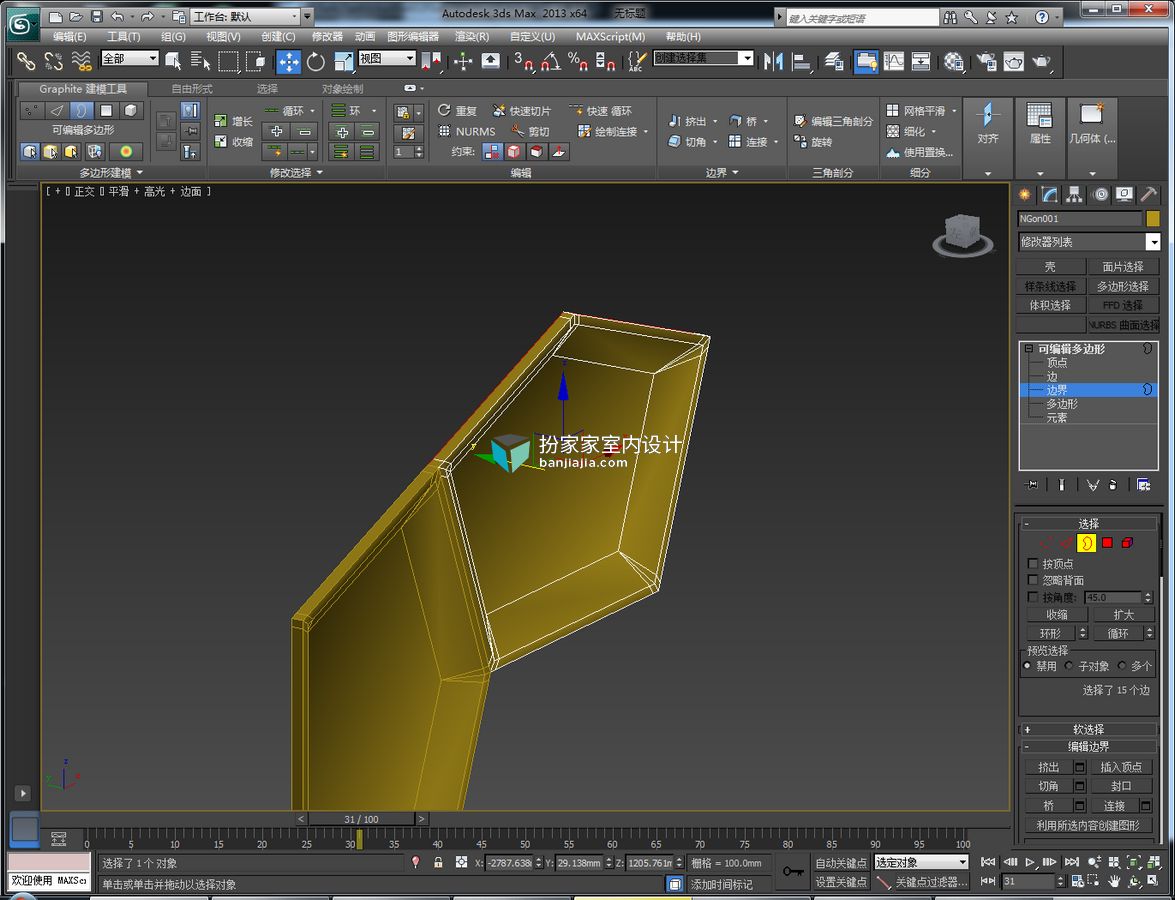Toggle 自动关键点 auto key mode

click(841, 863)
